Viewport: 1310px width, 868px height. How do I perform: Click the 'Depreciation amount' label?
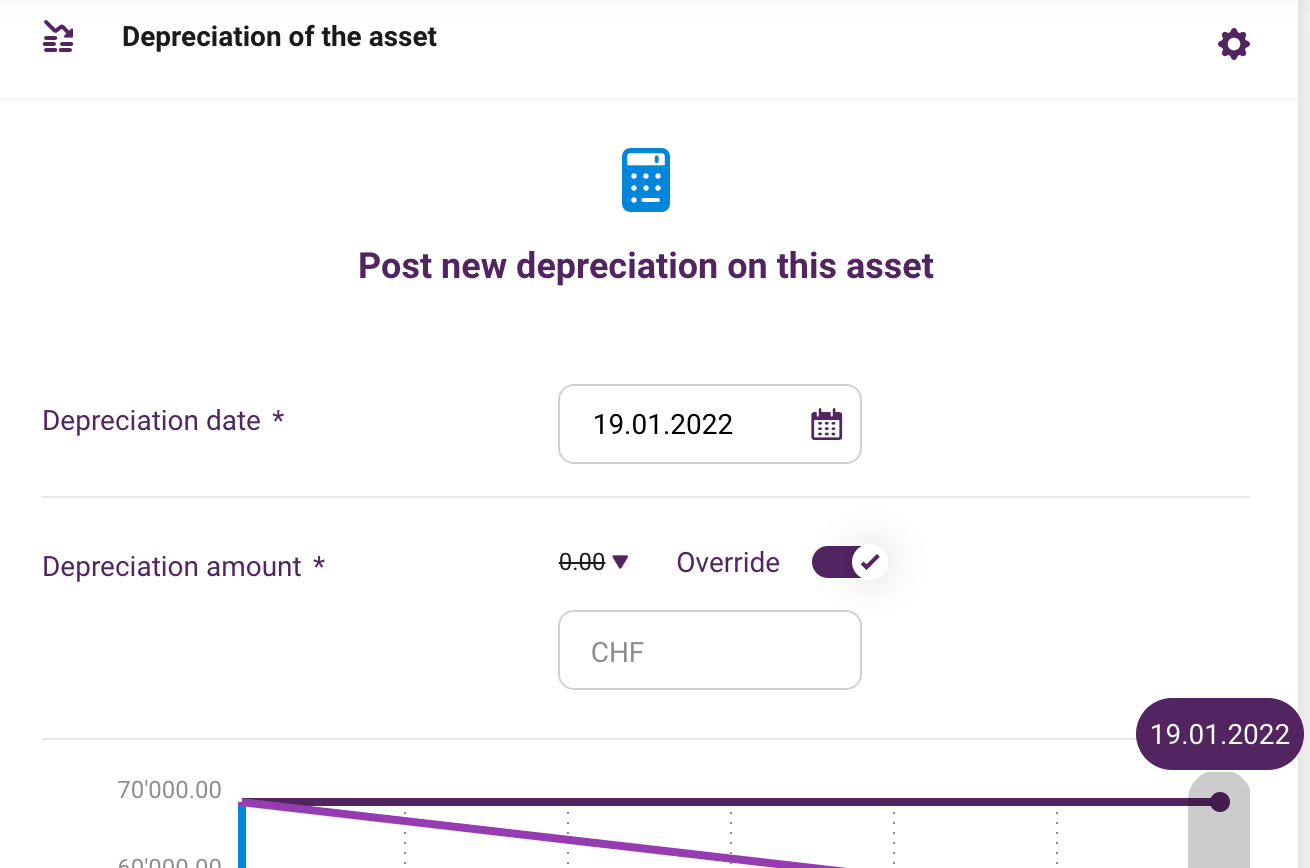172,567
